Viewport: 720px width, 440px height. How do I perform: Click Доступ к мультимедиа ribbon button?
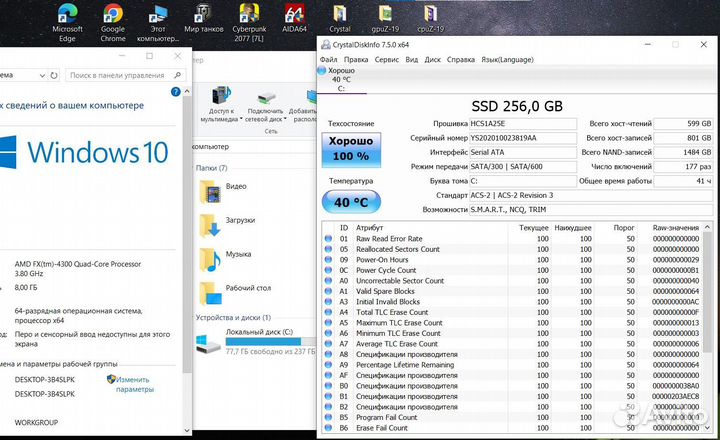pos(220,104)
